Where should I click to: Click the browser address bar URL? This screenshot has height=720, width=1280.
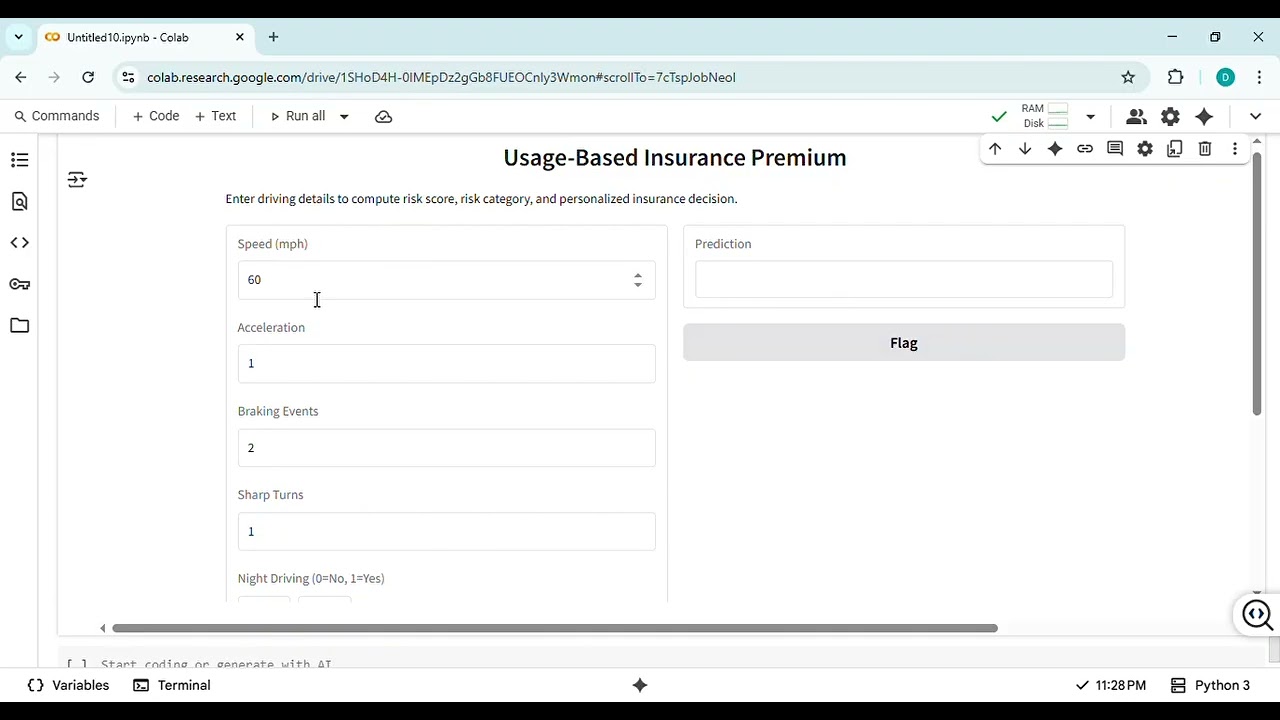(x=441, y=77)
